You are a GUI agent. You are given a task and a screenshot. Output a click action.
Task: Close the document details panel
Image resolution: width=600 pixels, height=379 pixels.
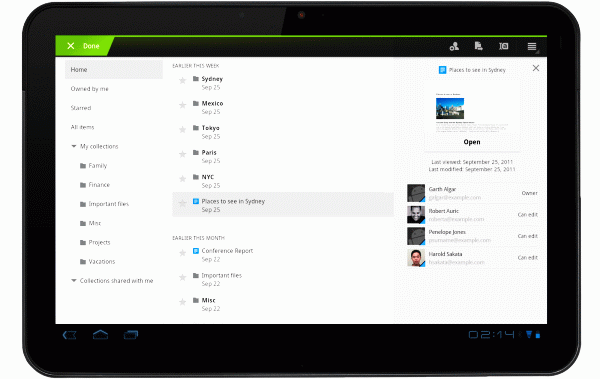(536, 68)
